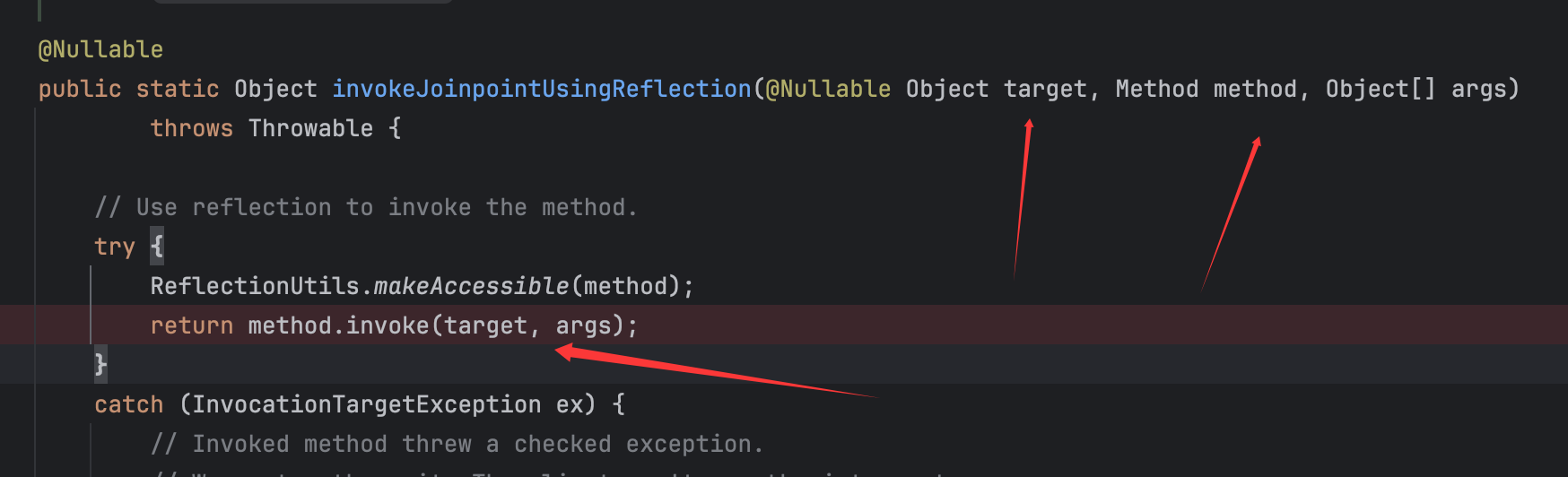The height and width of the screenshot is (477, 1568).
Task: Click the try keyword
Action: pyautogui.click(x=115, y=247)
